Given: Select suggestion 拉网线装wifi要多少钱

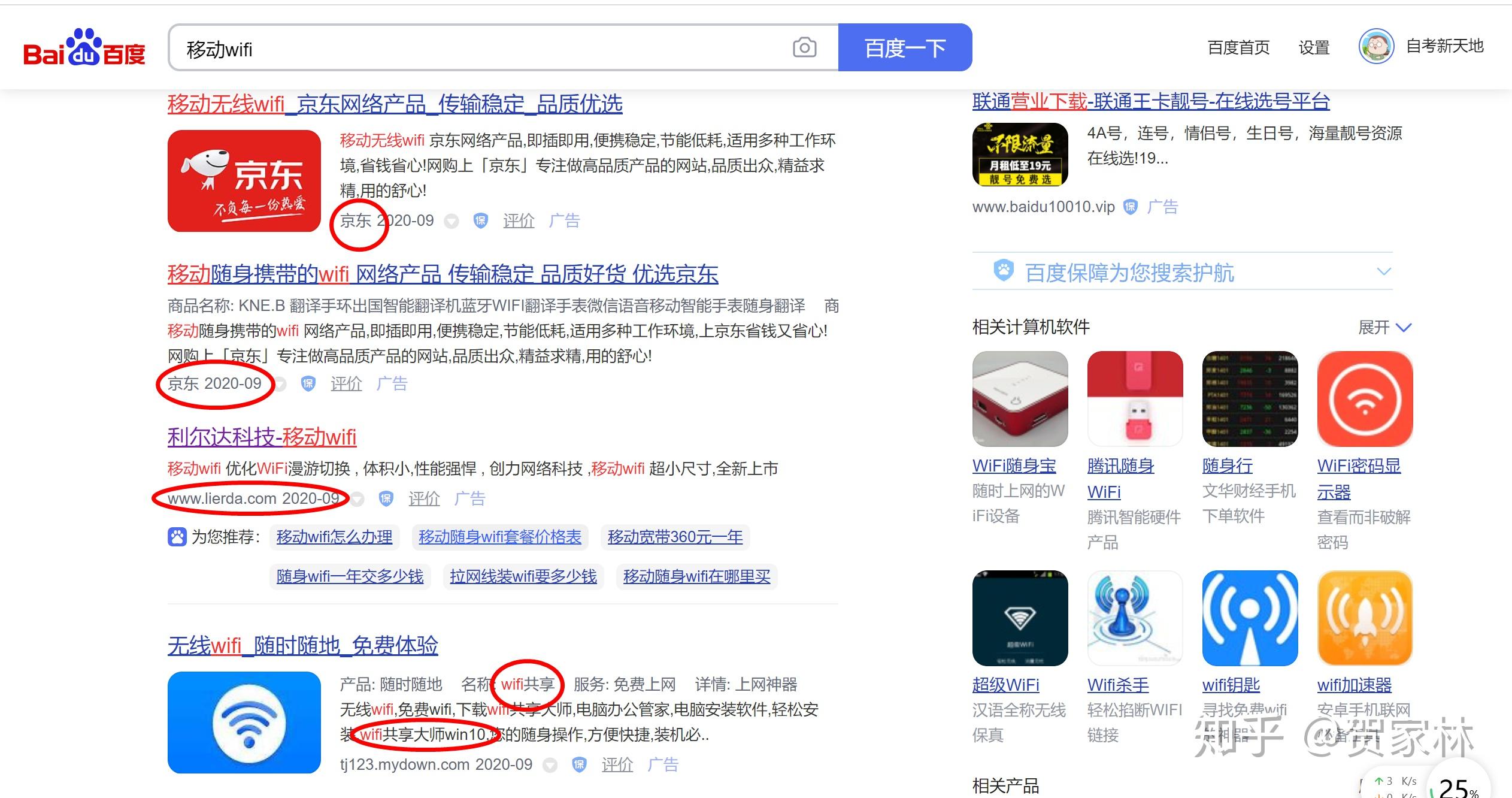Looking at the screenshot, I should tap(523, 576).
